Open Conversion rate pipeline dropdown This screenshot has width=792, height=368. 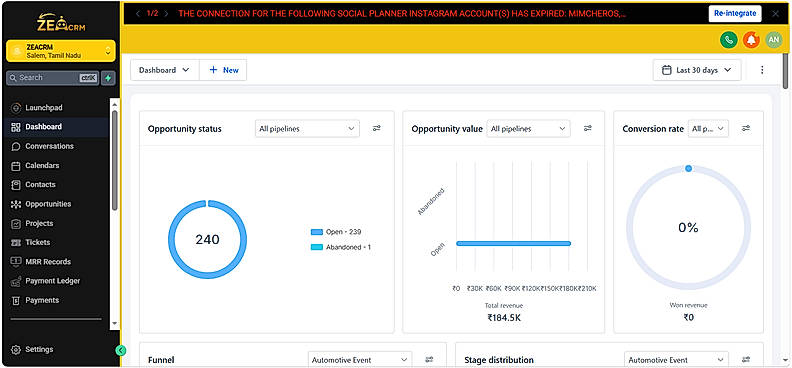click(x=708, y=129)
